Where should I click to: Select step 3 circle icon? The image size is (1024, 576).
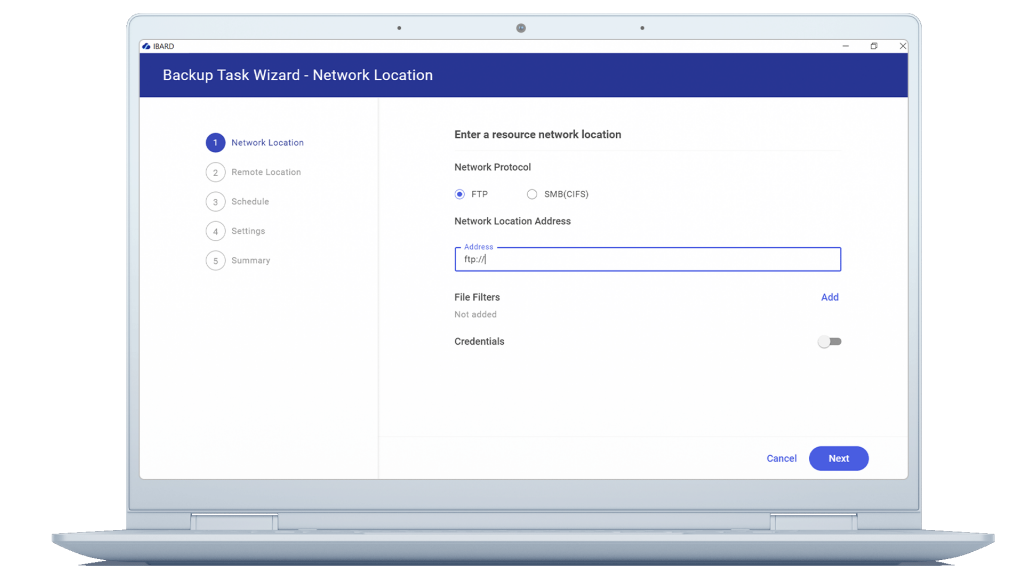(x=216, y=202)
